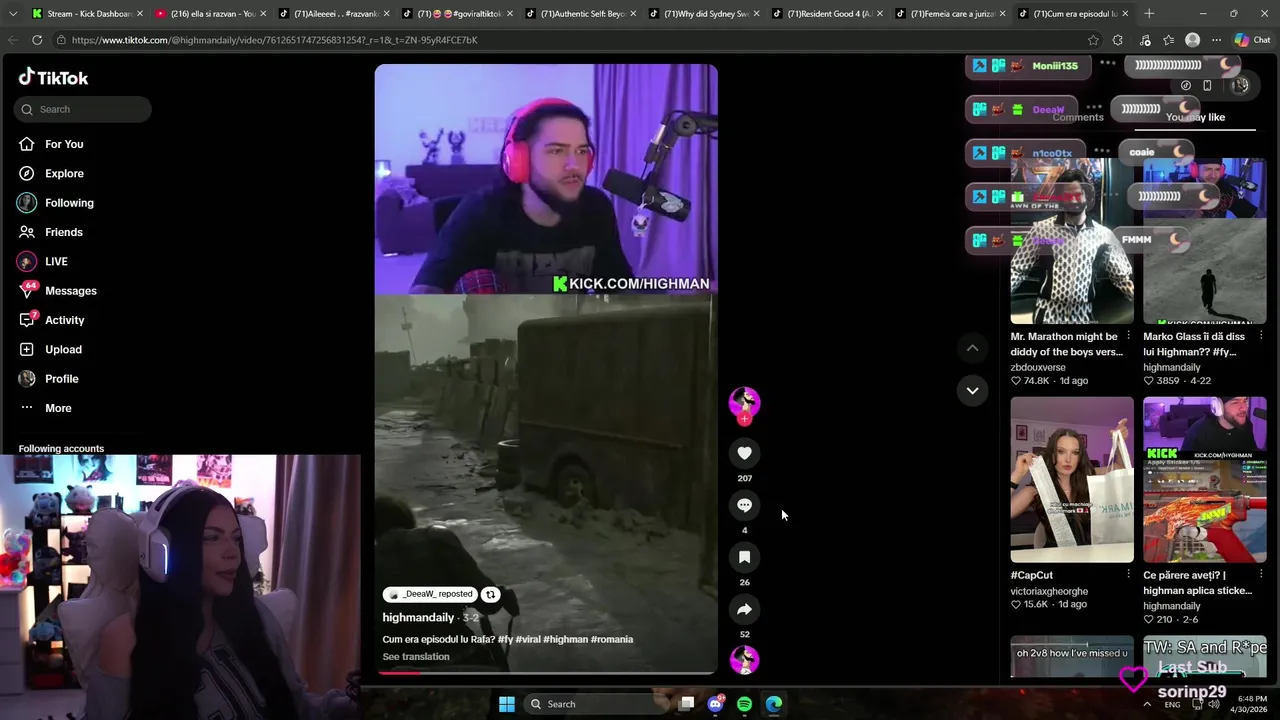This screenshot has height=720, width=1280.
Task: Add page to favorites star icon
Action: [1093, 40]
